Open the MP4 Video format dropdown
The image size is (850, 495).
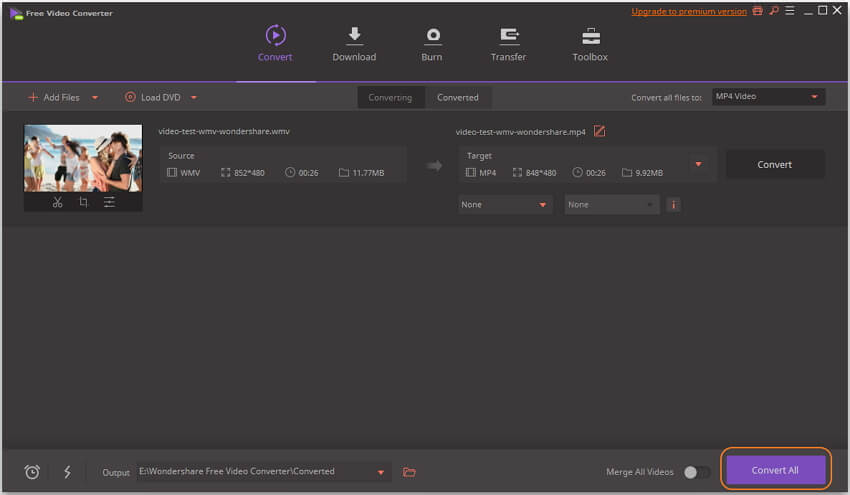click(x=769, y=97)
